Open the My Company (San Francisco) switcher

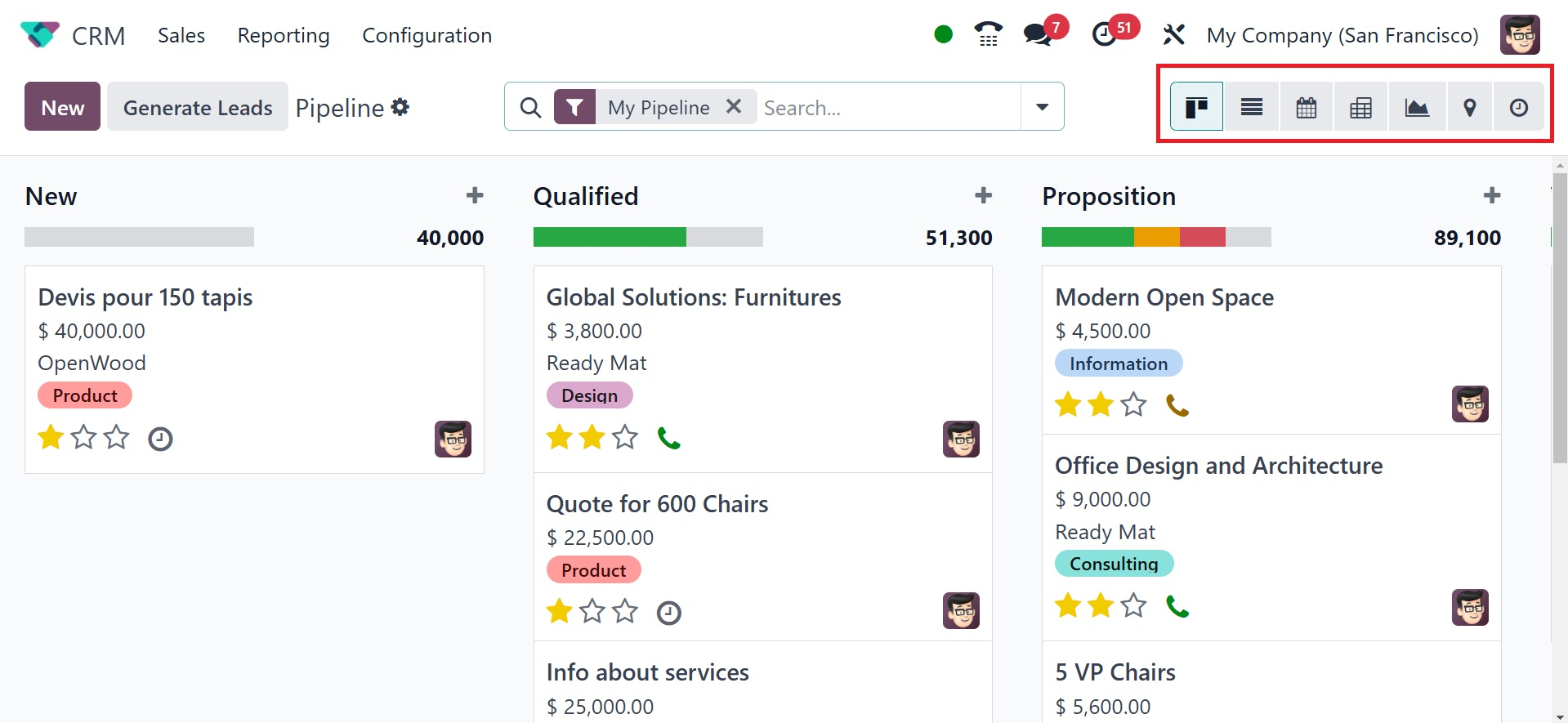[x=1342, y=35]
